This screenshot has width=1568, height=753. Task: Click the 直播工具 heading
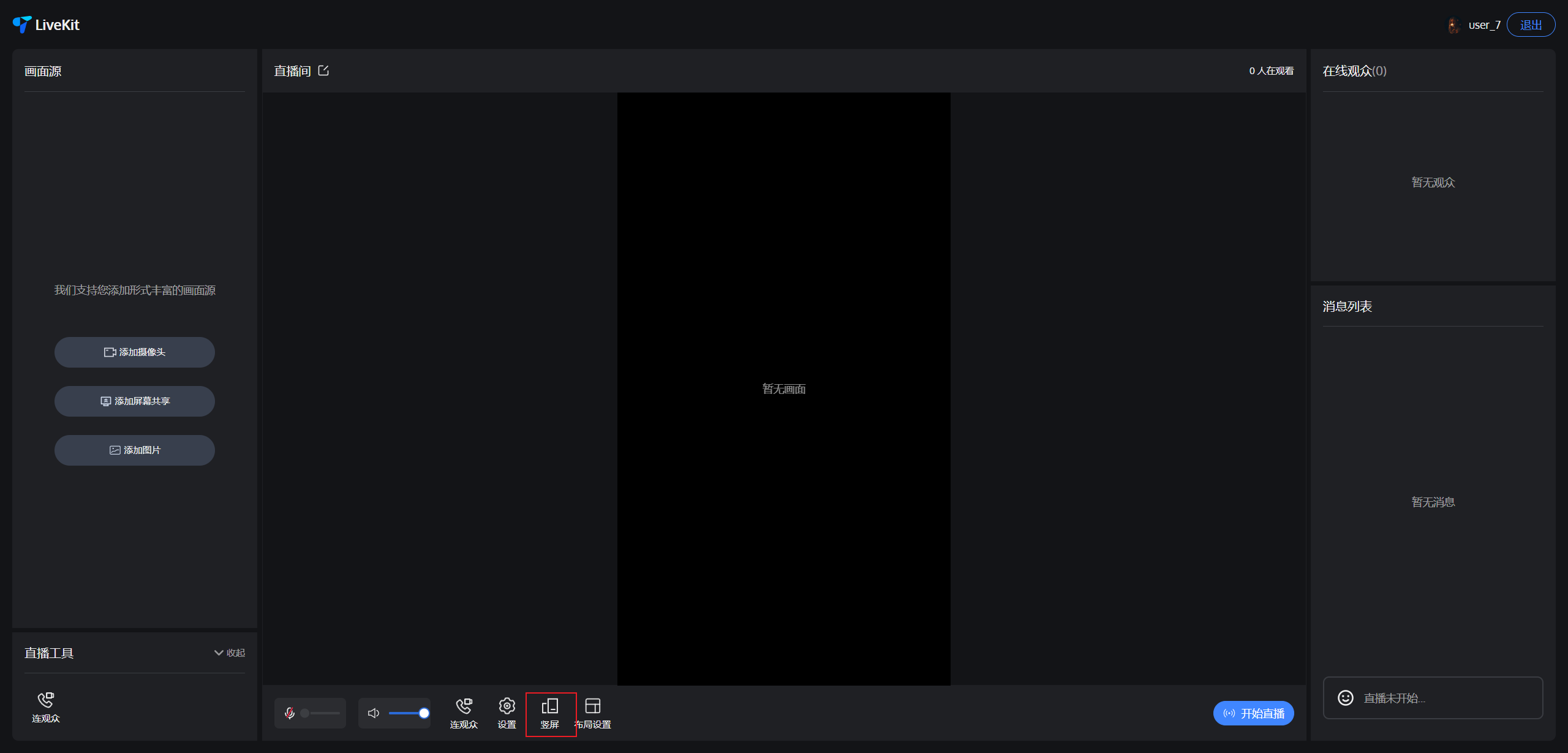click(49, 653)
